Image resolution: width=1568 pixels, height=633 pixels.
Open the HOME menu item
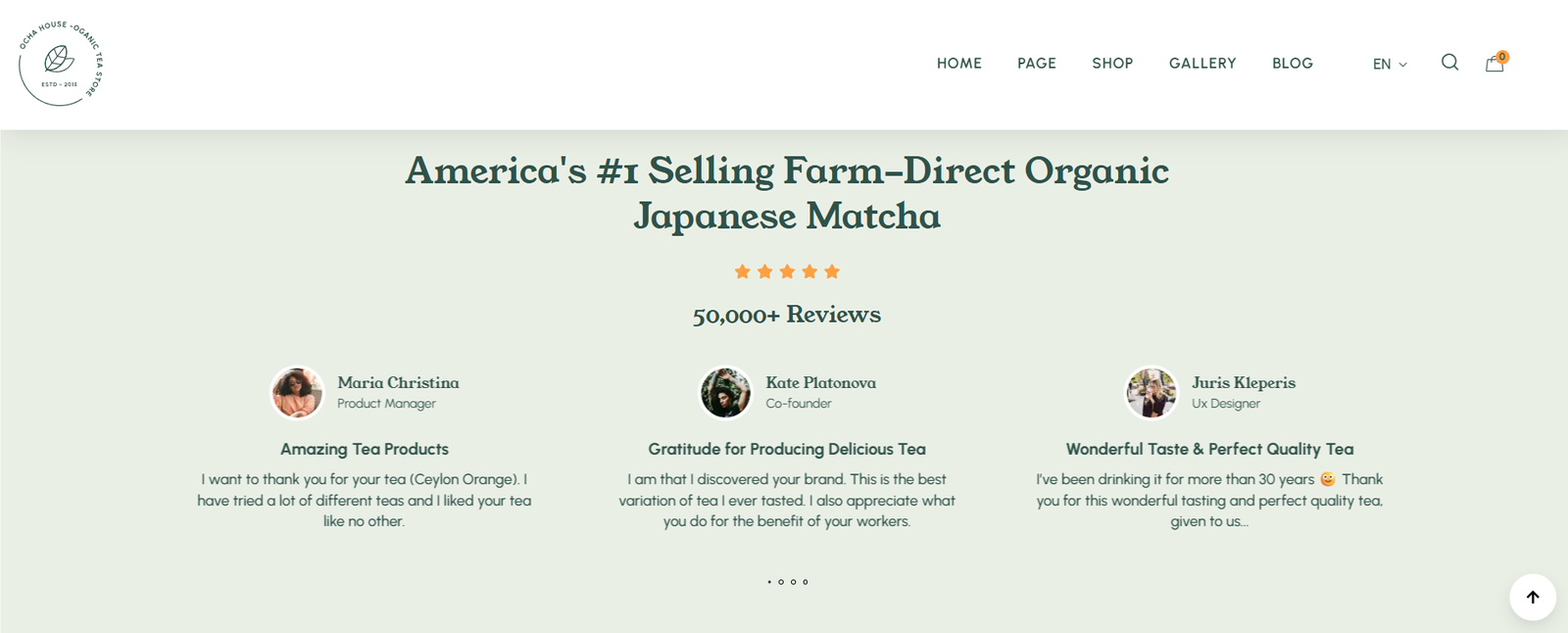pyautogui.click(x=958, y=64)
